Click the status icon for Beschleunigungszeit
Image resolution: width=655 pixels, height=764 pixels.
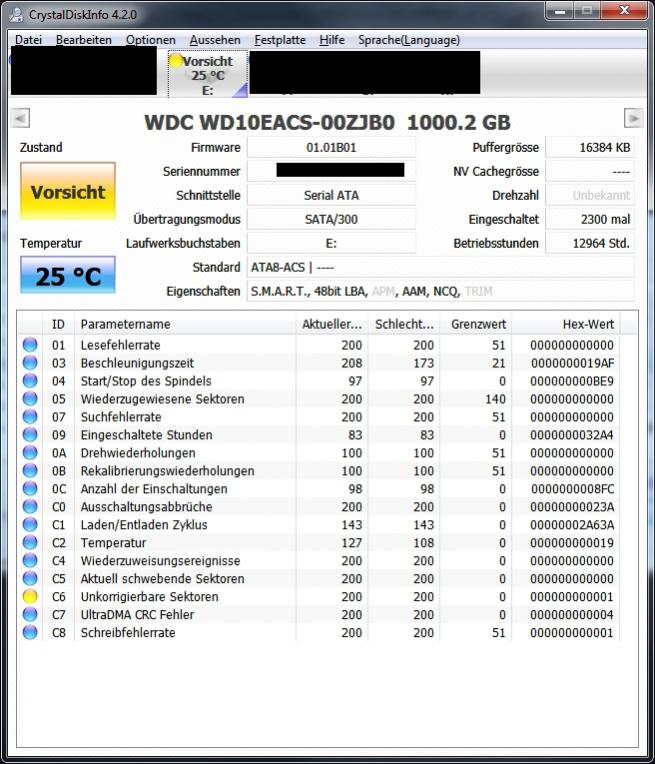tap(30, 363)
